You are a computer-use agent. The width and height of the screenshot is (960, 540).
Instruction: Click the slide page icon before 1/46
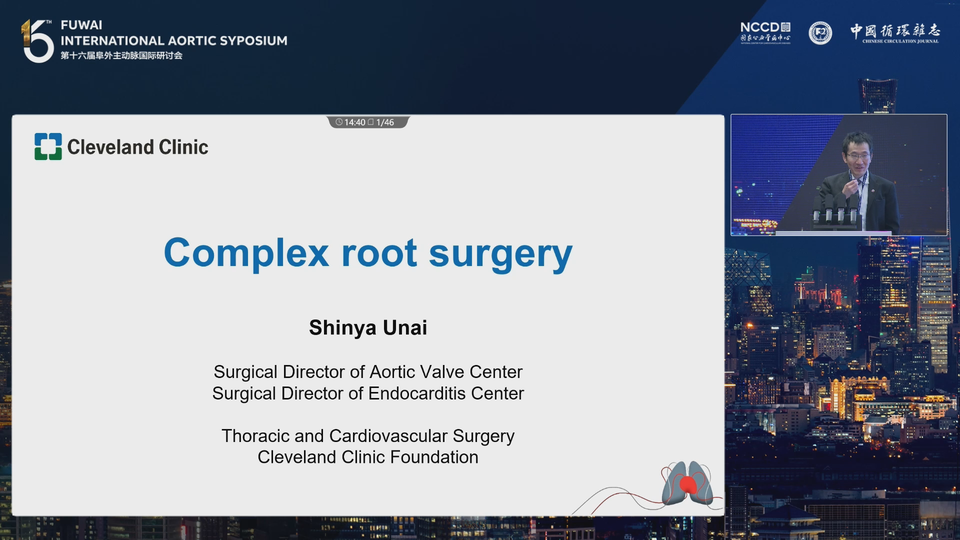[370, 122]
